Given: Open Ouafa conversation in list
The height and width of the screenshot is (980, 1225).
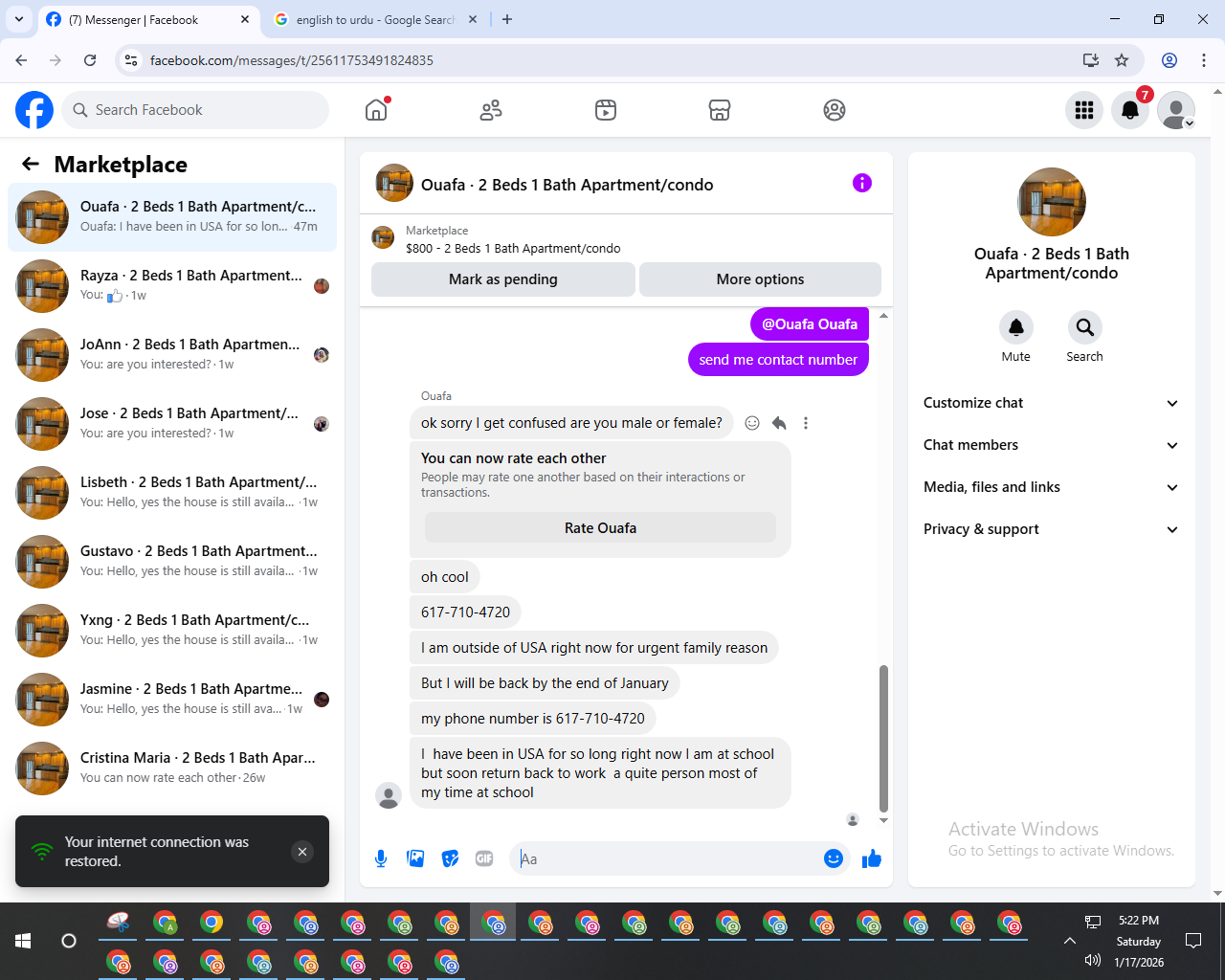Looking at the screenshot, I should coord(172,217).
